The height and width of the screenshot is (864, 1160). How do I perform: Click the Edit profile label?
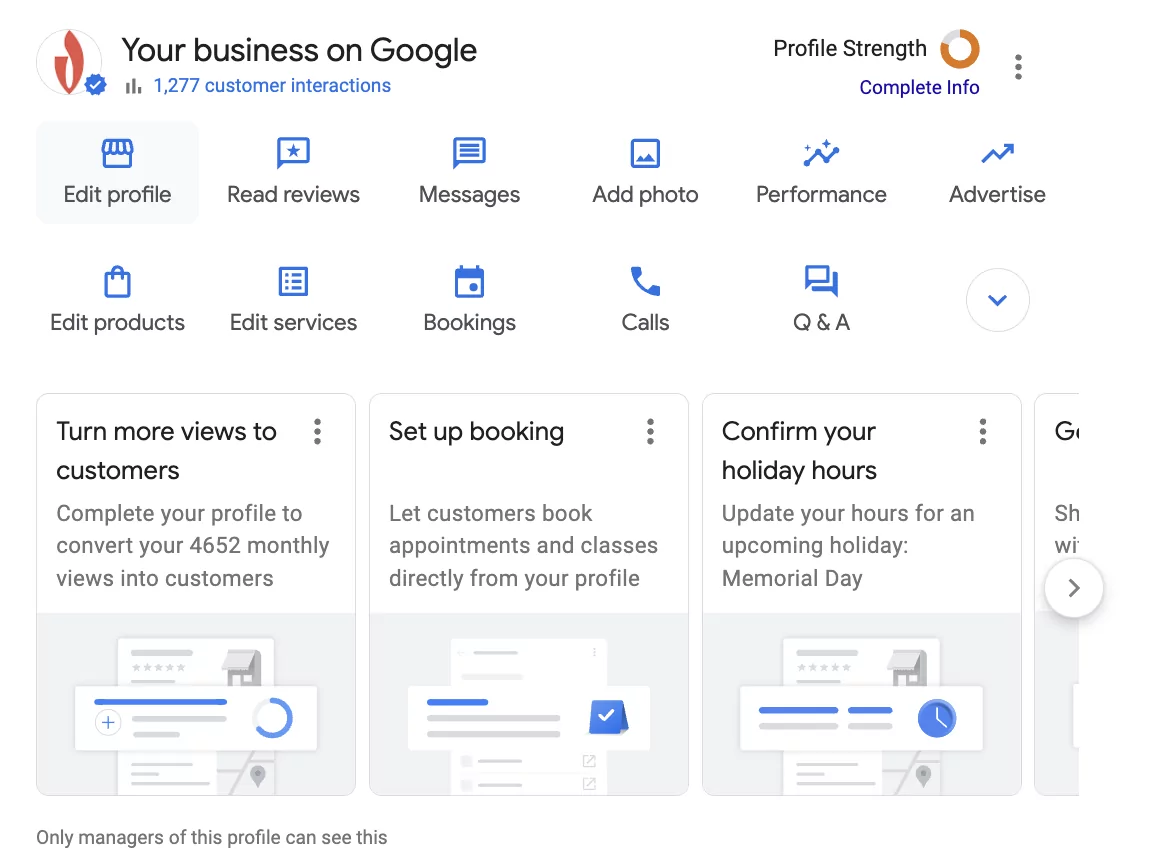[x=117, y=195]
